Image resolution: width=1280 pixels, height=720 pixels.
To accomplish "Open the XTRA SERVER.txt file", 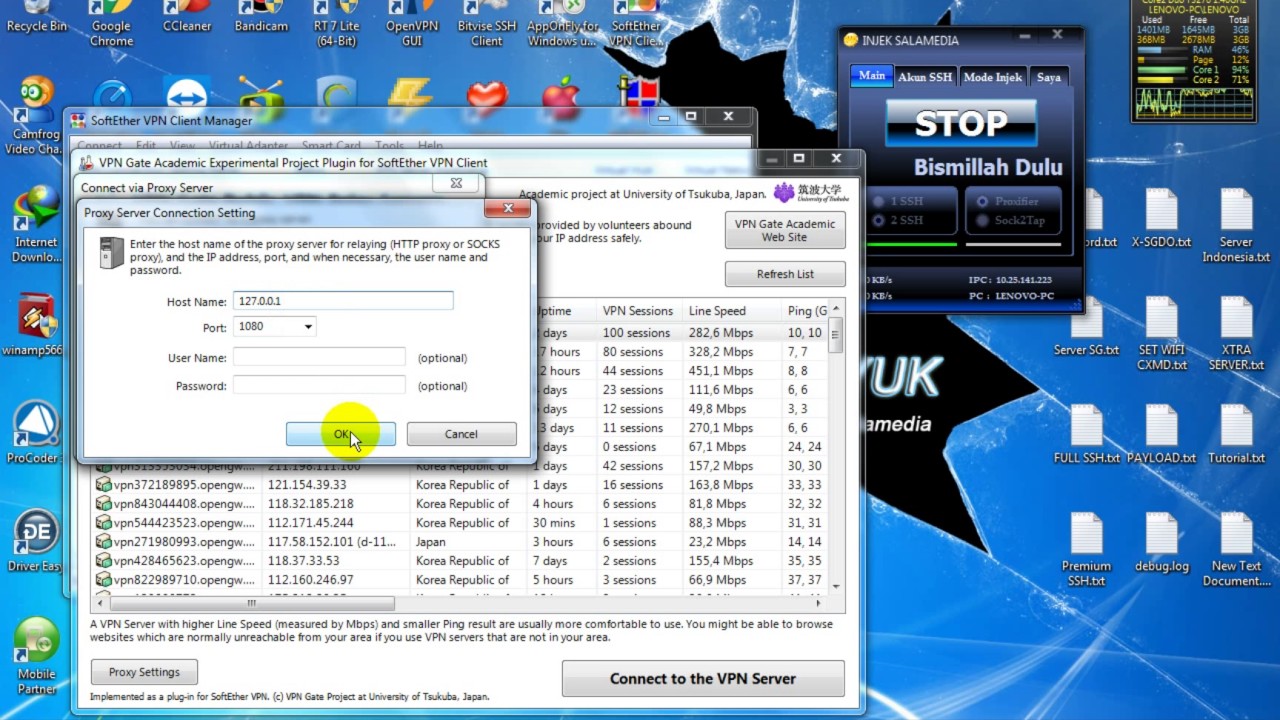I will [1236, 333].
